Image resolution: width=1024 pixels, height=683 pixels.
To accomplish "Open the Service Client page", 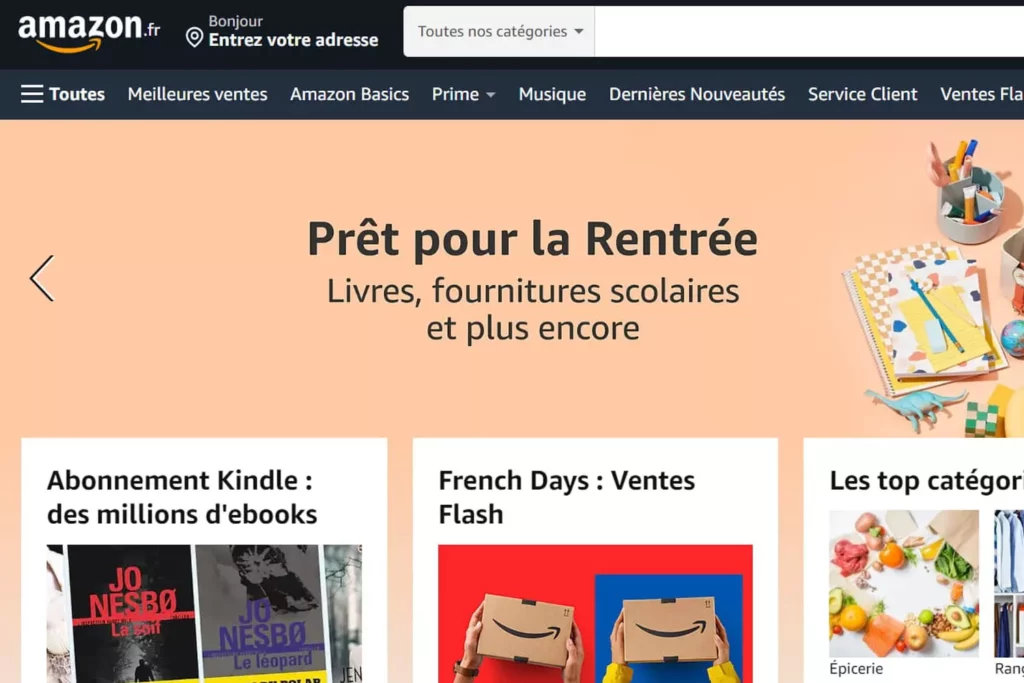I will (863, 94).
